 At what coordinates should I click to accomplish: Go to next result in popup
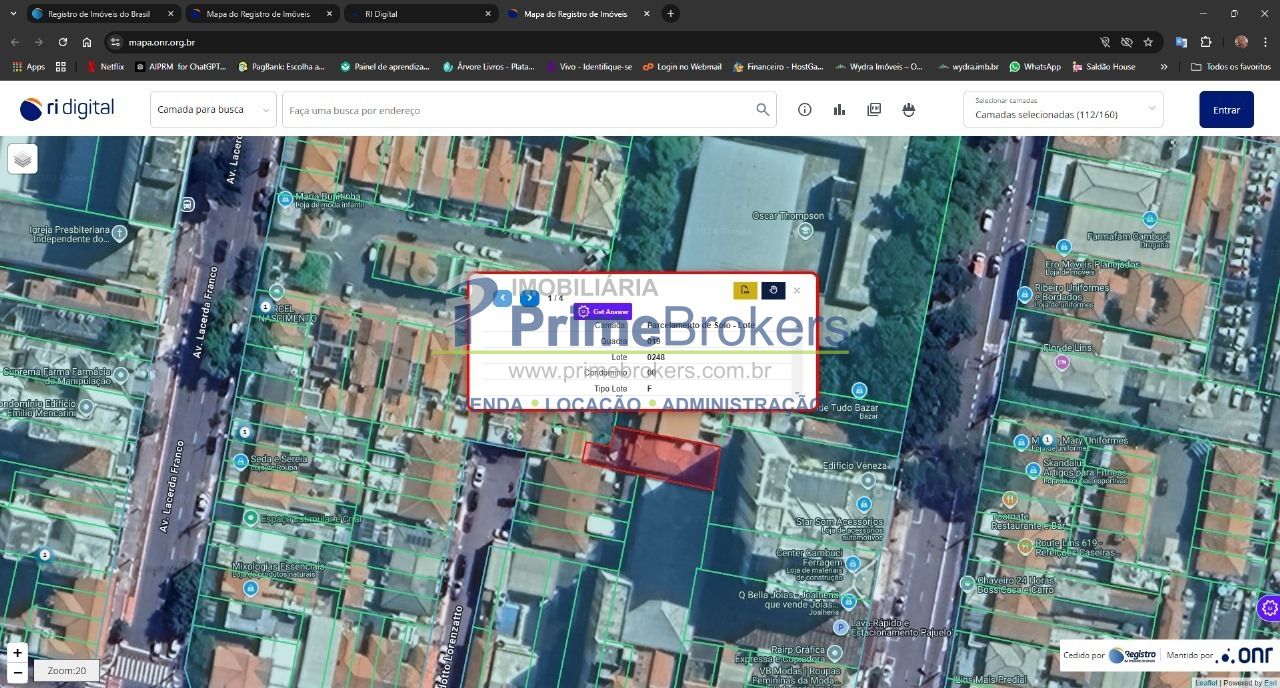(x=530, y=298)
